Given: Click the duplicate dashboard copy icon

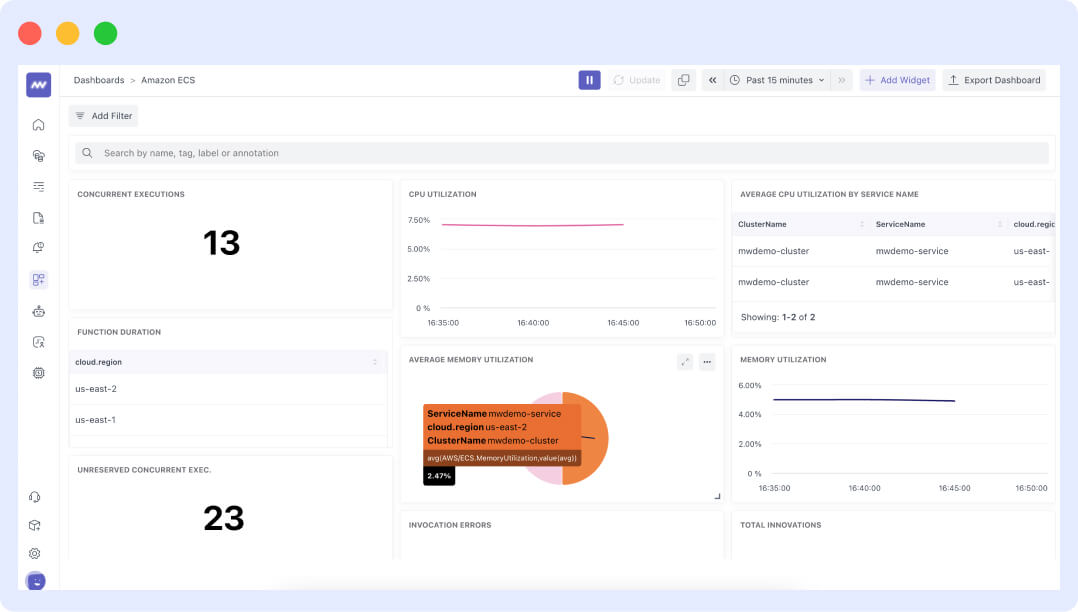Looking at the screenshot, I should point(683,80).
